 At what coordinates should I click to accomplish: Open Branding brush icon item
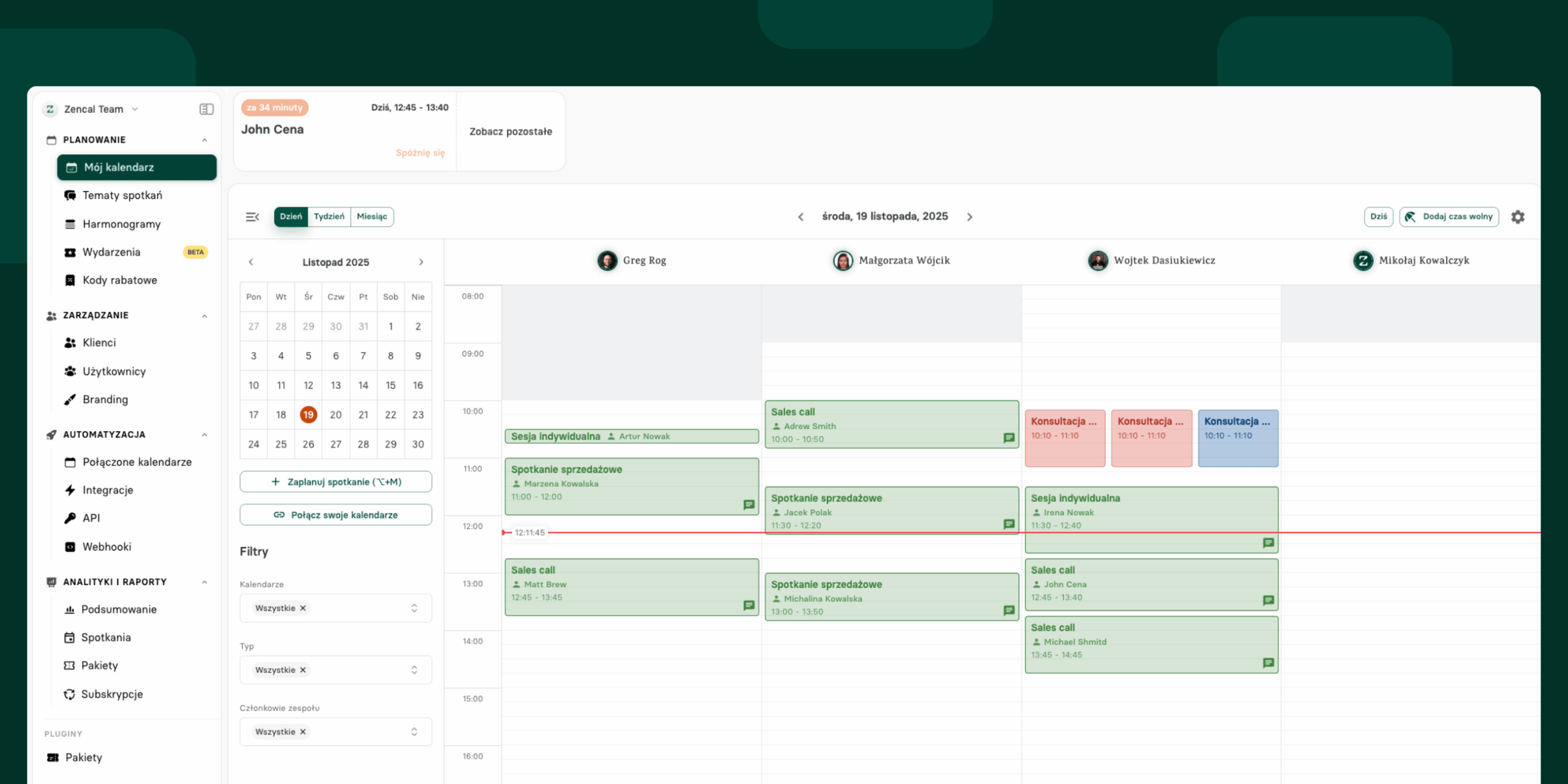point(70,399)
